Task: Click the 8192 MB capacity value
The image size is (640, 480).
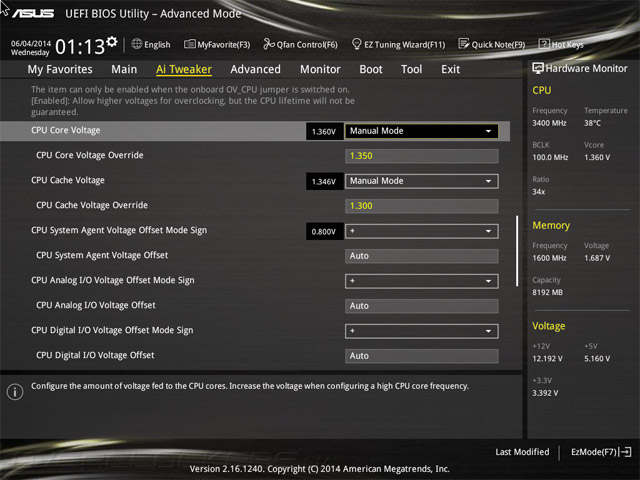Action: (x=547, y=292)
